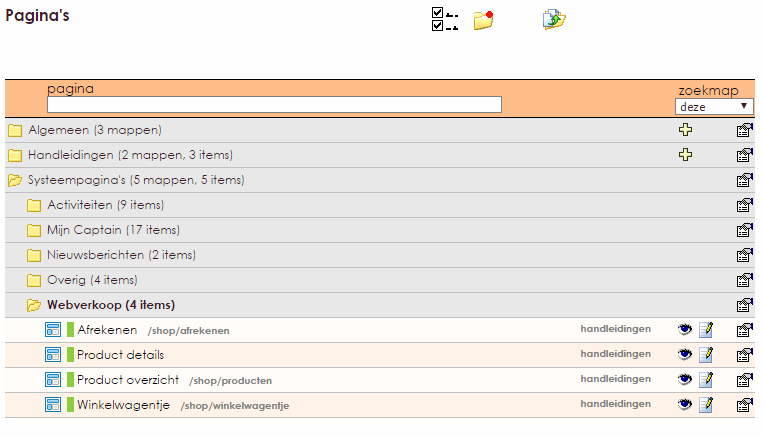The height and width of the screenshot is (437, 763).
Task: Create new folder with red-dot folder icon
Action: coord(484,20)
